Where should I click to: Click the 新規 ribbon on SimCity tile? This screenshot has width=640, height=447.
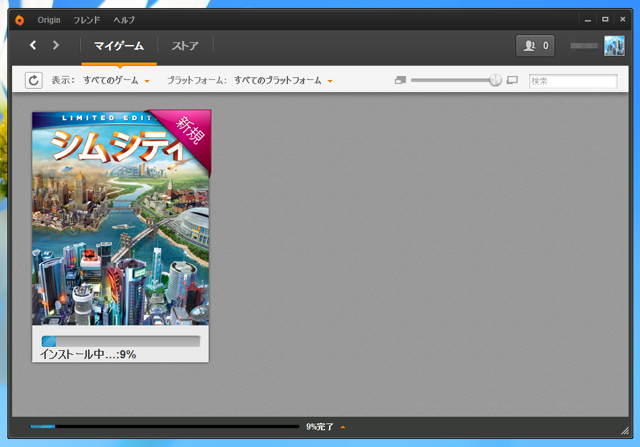(x=190, y=129)
